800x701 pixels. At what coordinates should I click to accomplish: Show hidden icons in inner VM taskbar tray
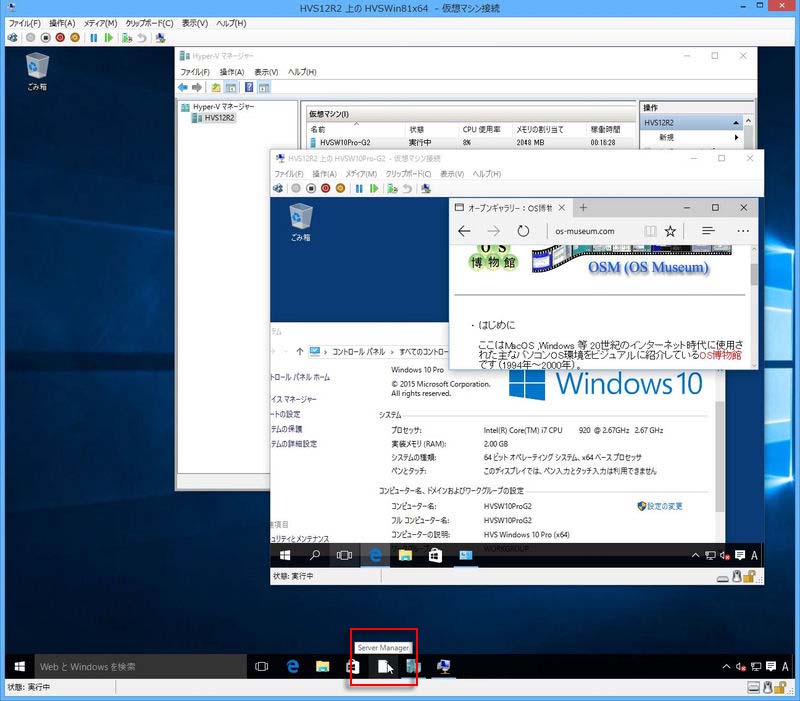[x=695, y=555]
